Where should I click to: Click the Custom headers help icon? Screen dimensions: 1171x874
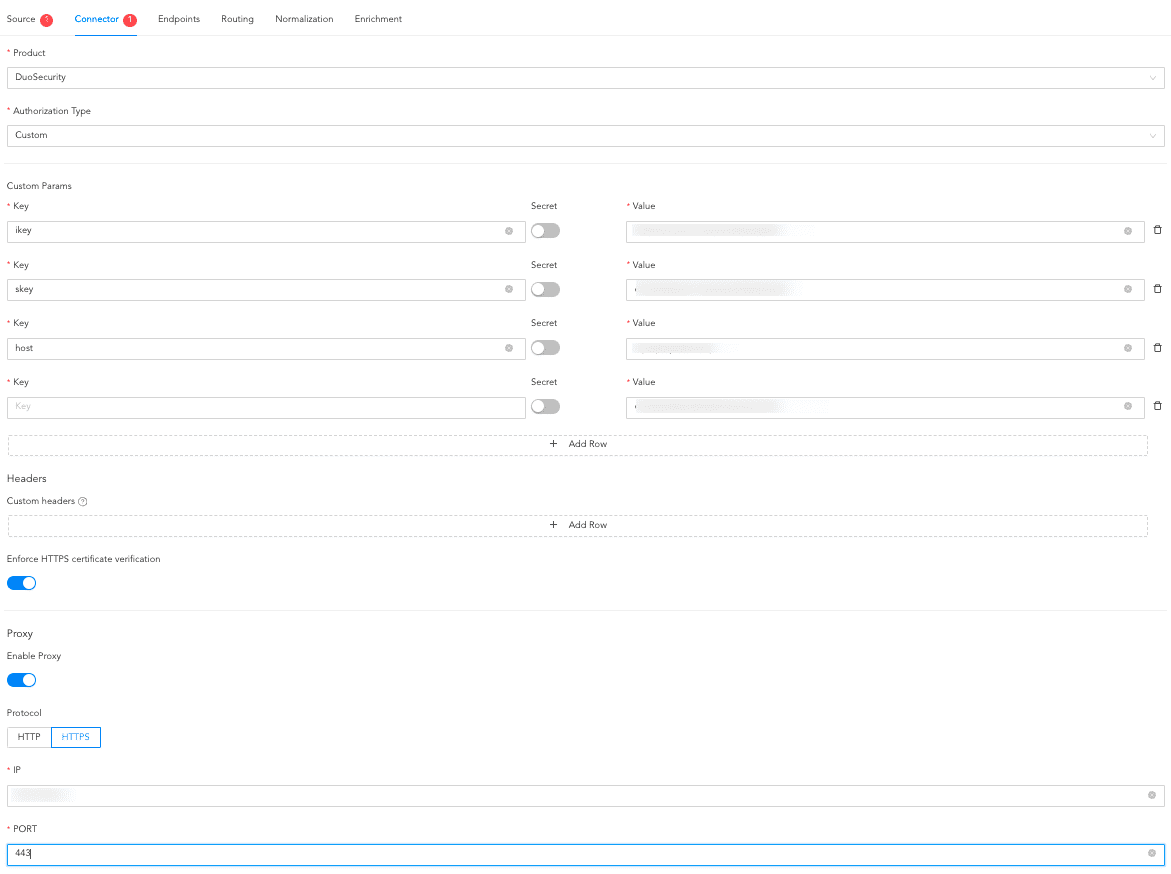tap(83, 502)
